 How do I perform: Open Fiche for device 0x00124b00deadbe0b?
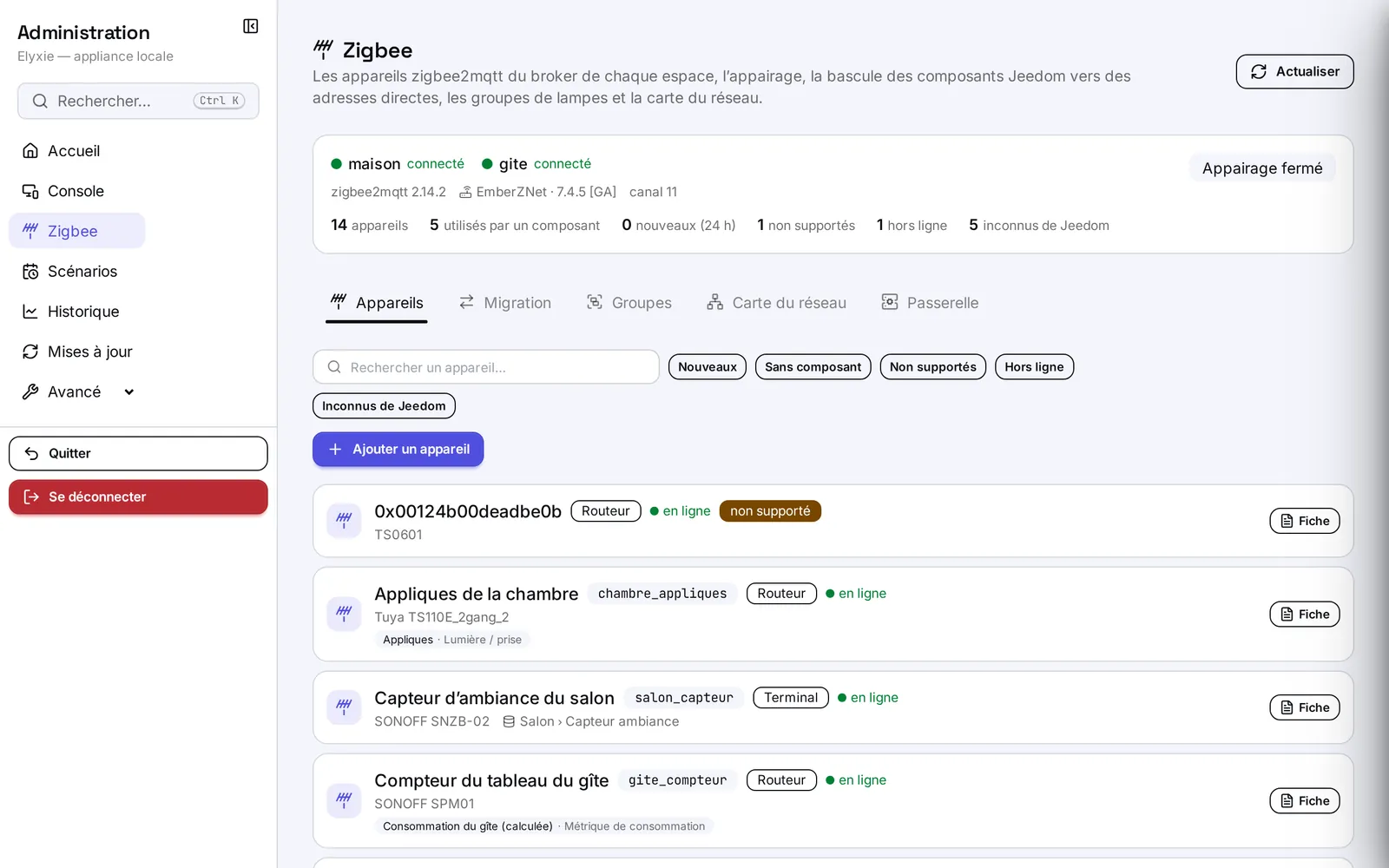point(1305,521)
